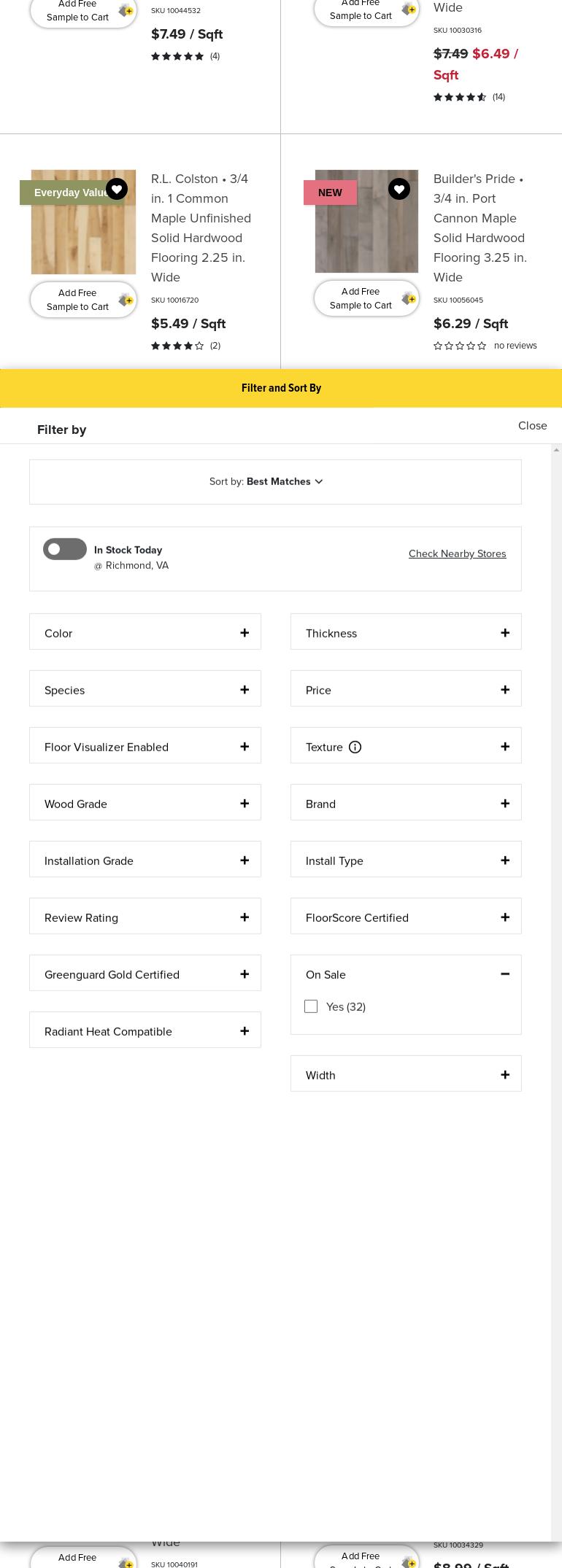Add free sample of R.L. Colston Maple
The image size is (562, 1568).
point(83,300)
